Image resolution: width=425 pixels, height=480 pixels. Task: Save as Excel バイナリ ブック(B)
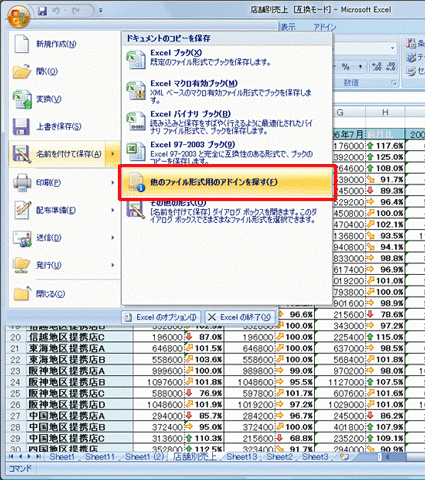tap(227, 122)
